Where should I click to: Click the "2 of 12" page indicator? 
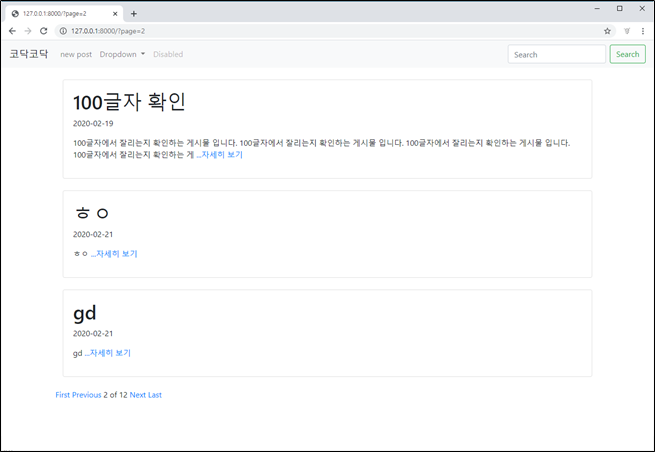tap(115, 395)
